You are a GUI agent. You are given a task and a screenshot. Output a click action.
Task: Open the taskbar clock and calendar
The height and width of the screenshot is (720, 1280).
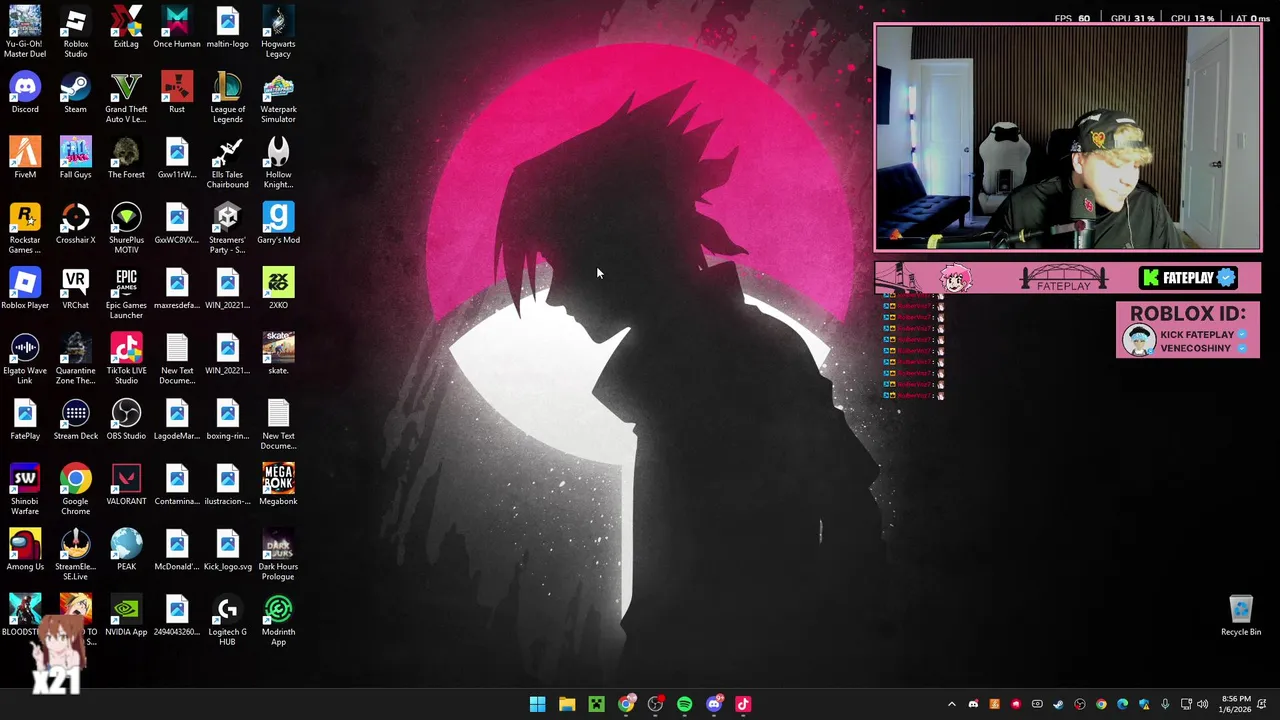click(1235, 704)
